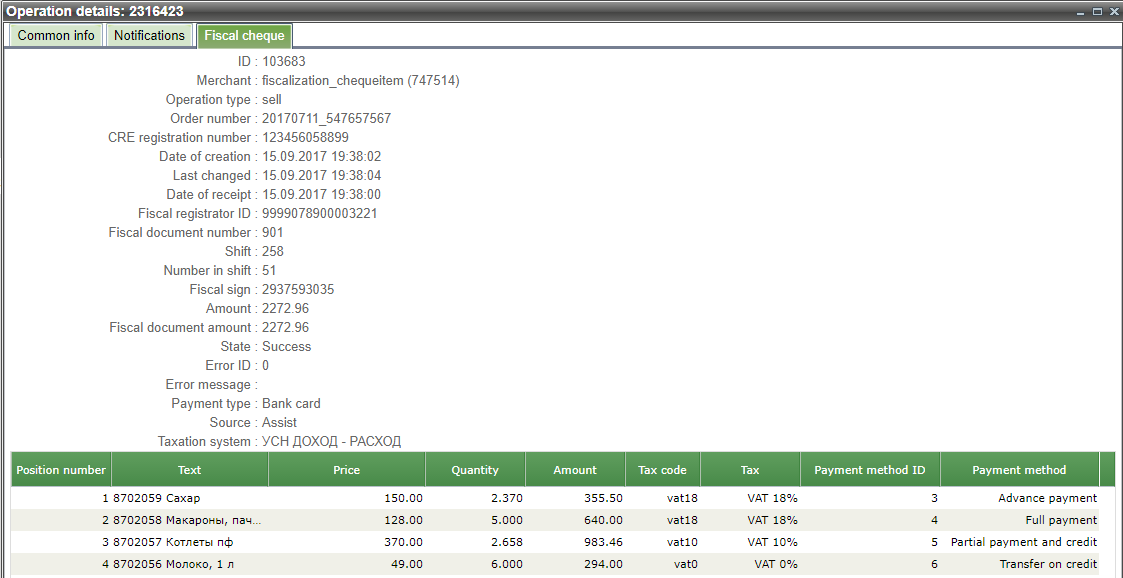Select the Fiscal cheque tab

pos(244,36)
